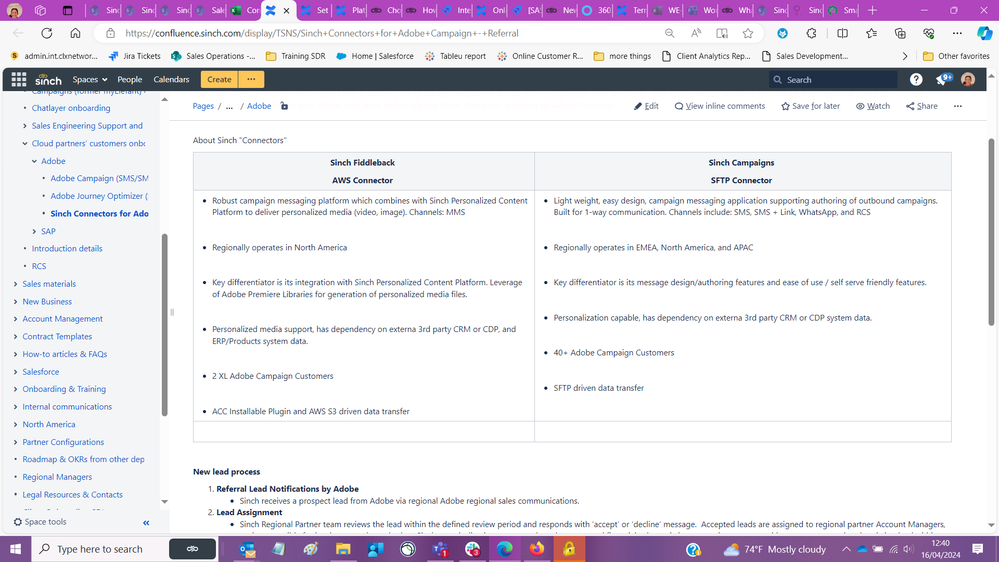Image resolution: width=999 pixels, height=562 pixels.
Task: Expand the breadcrumb ellipsis
Action: (229, 106)
